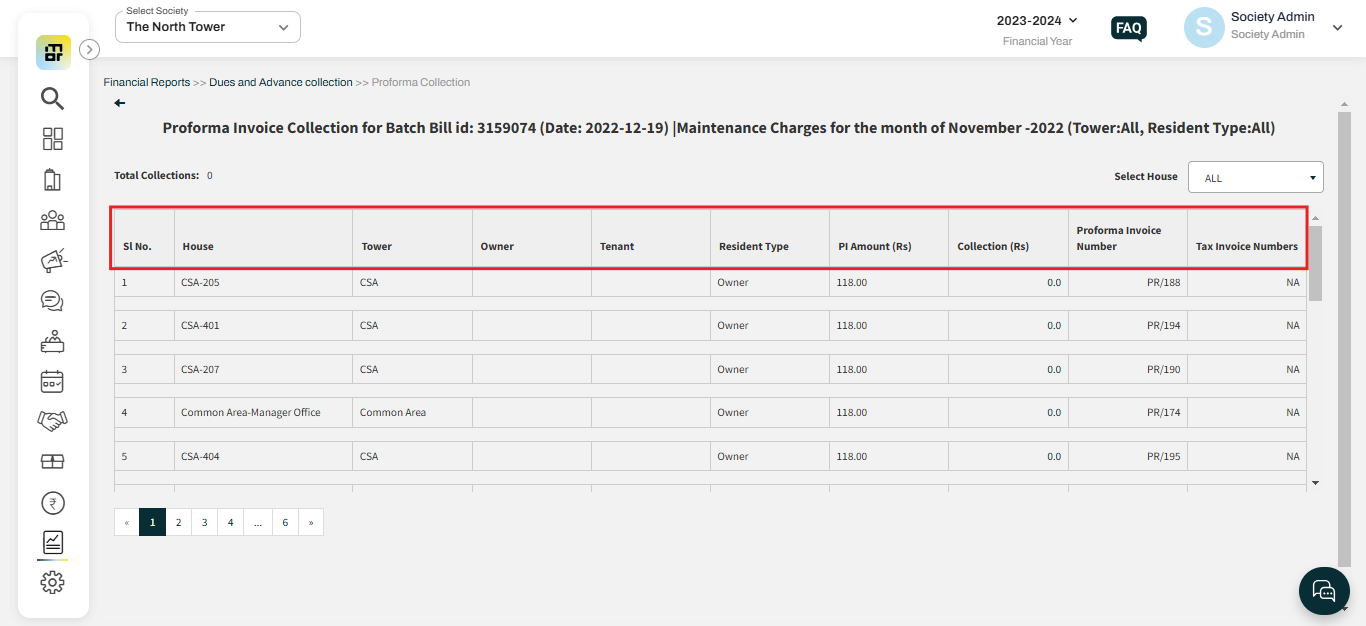Go to page 4 in pagination
This screenshot has height=626, width=1366.
[x=230, y=522]
